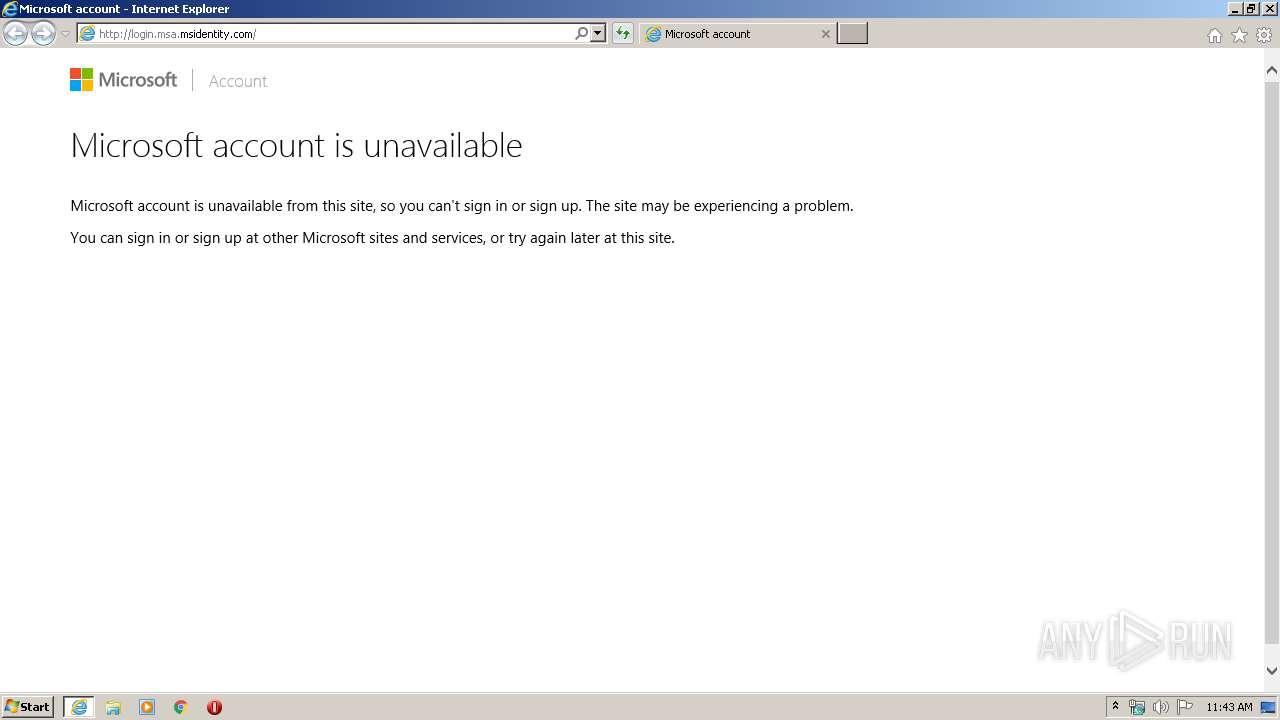The image size is (1280, 720).
Task: Open Favorites star icon
Action: [1239, 35]
